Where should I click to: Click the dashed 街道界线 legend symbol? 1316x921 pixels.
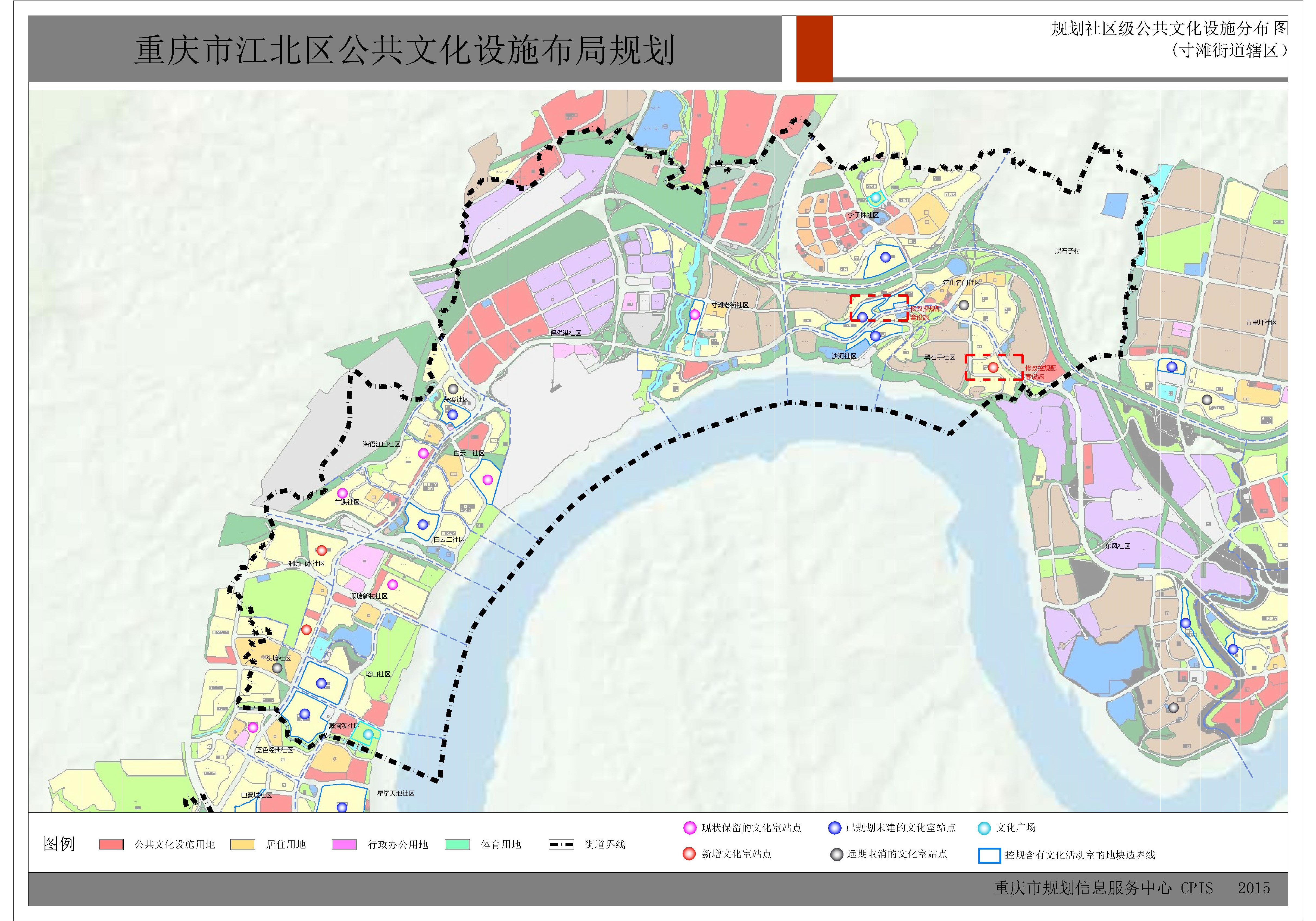click(x=561, y=845)
